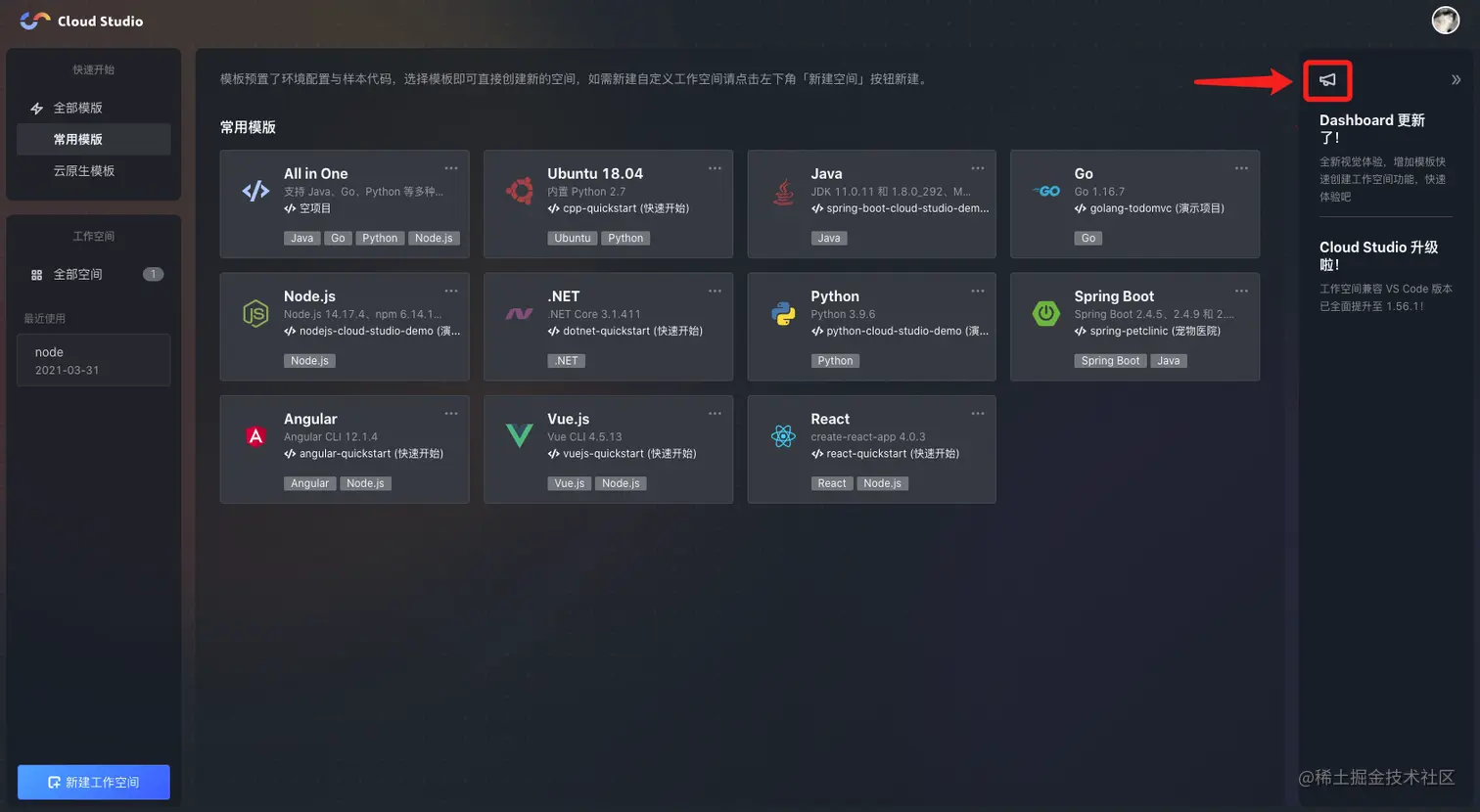Viewport: 1480px width, 812px height.
Task: Click the .NET logo icon
Action: tap(519, 314)
